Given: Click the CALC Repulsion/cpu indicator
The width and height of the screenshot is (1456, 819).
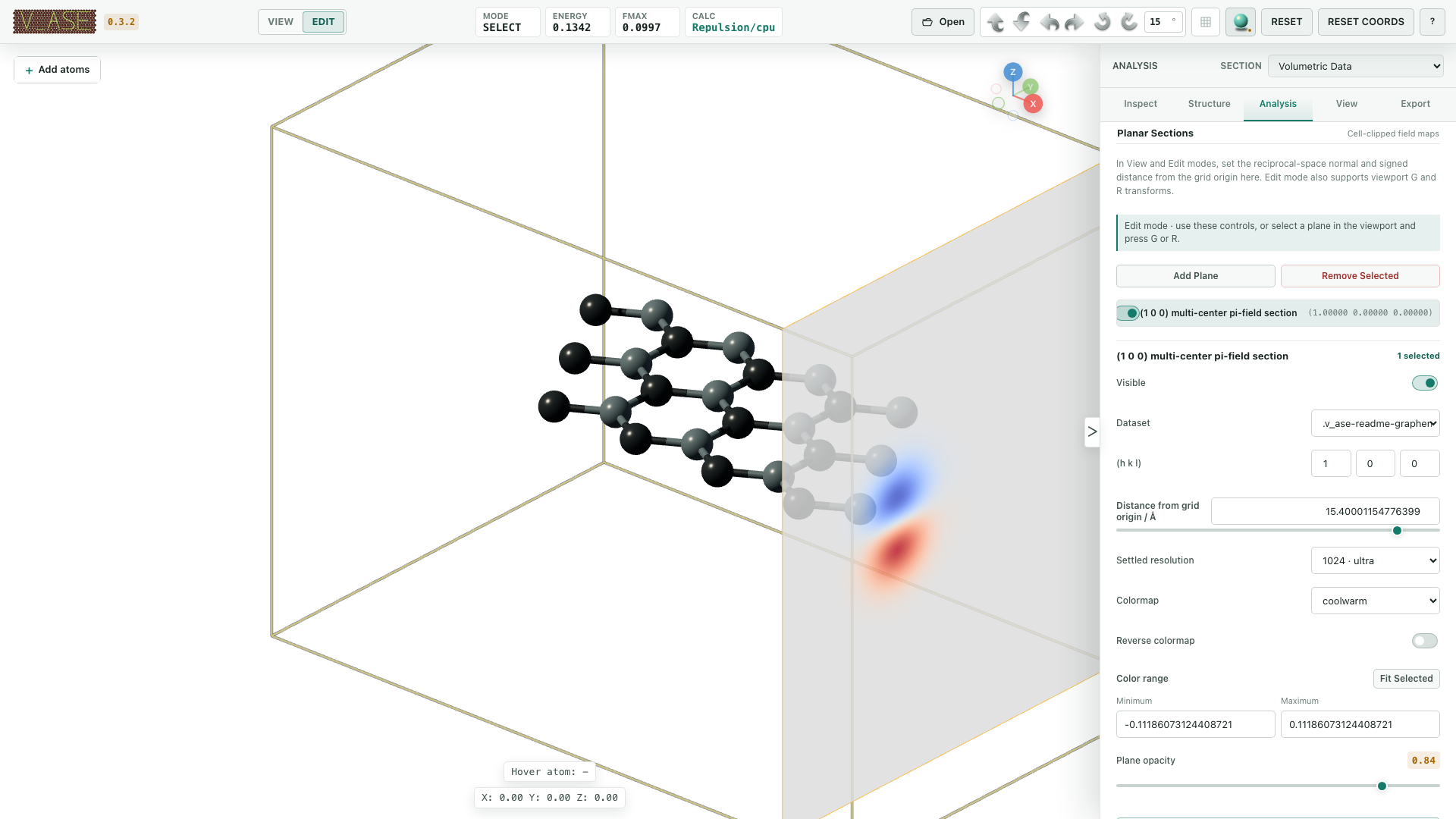Looking at the screenshot, I should [x=733, y=22].
